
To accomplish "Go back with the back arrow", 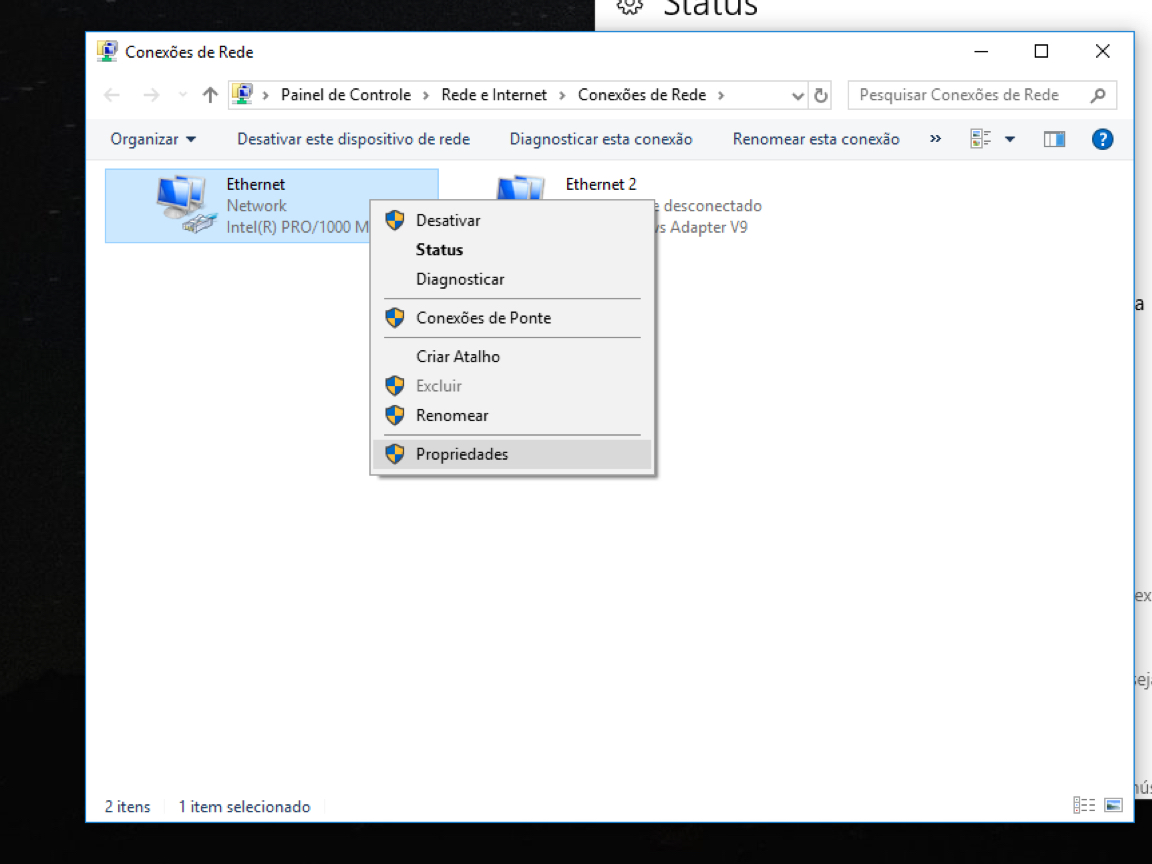I will coord(112,95).
